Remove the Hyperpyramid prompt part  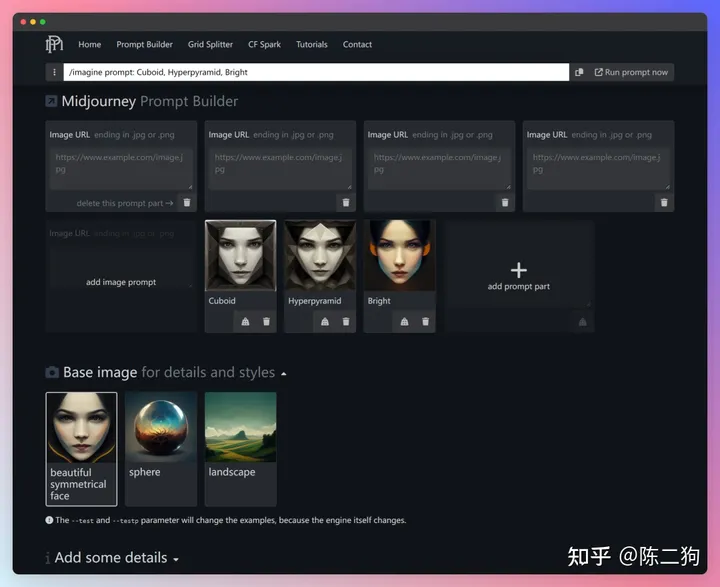pyautogui.click(x=346, y=322)
